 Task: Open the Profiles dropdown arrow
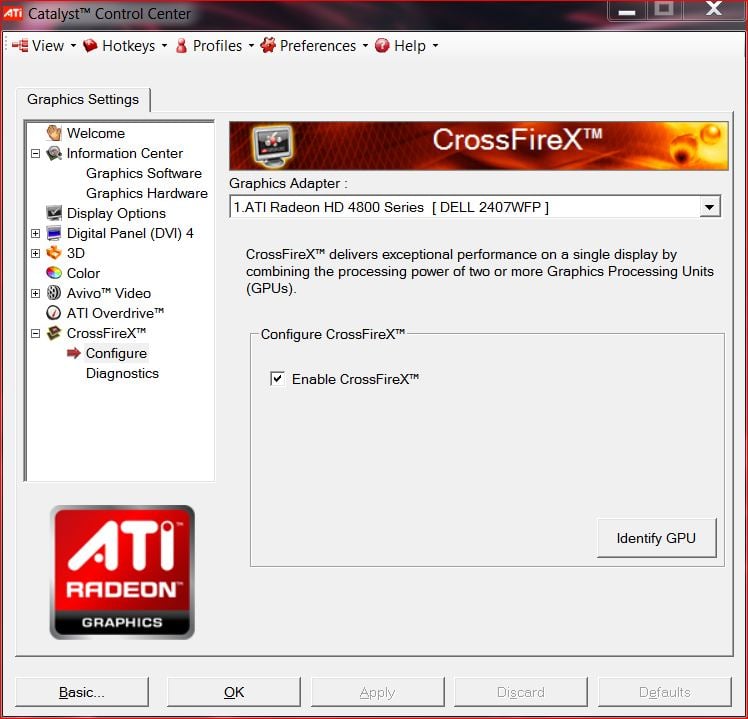pyautogui.click(x=251, y=46)
